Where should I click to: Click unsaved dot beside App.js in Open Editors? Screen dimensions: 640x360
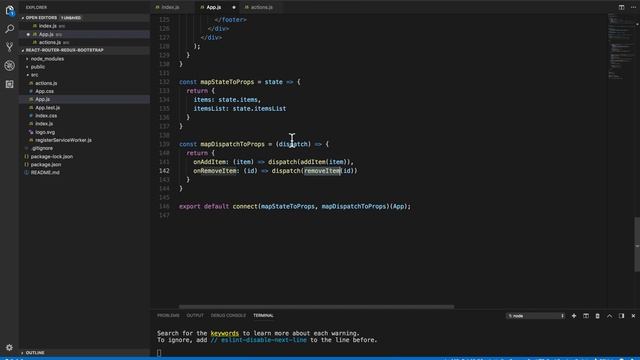tap(28, 34)
